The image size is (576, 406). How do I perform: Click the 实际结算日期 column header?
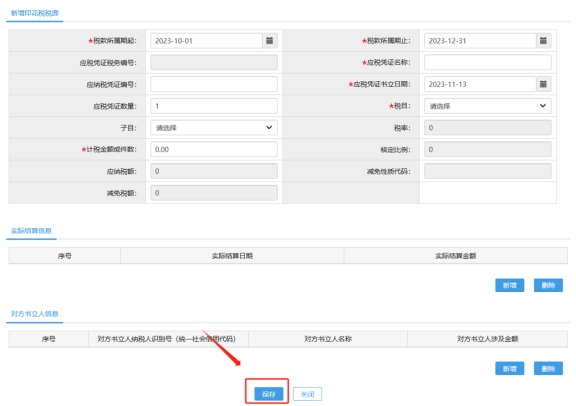232,256
